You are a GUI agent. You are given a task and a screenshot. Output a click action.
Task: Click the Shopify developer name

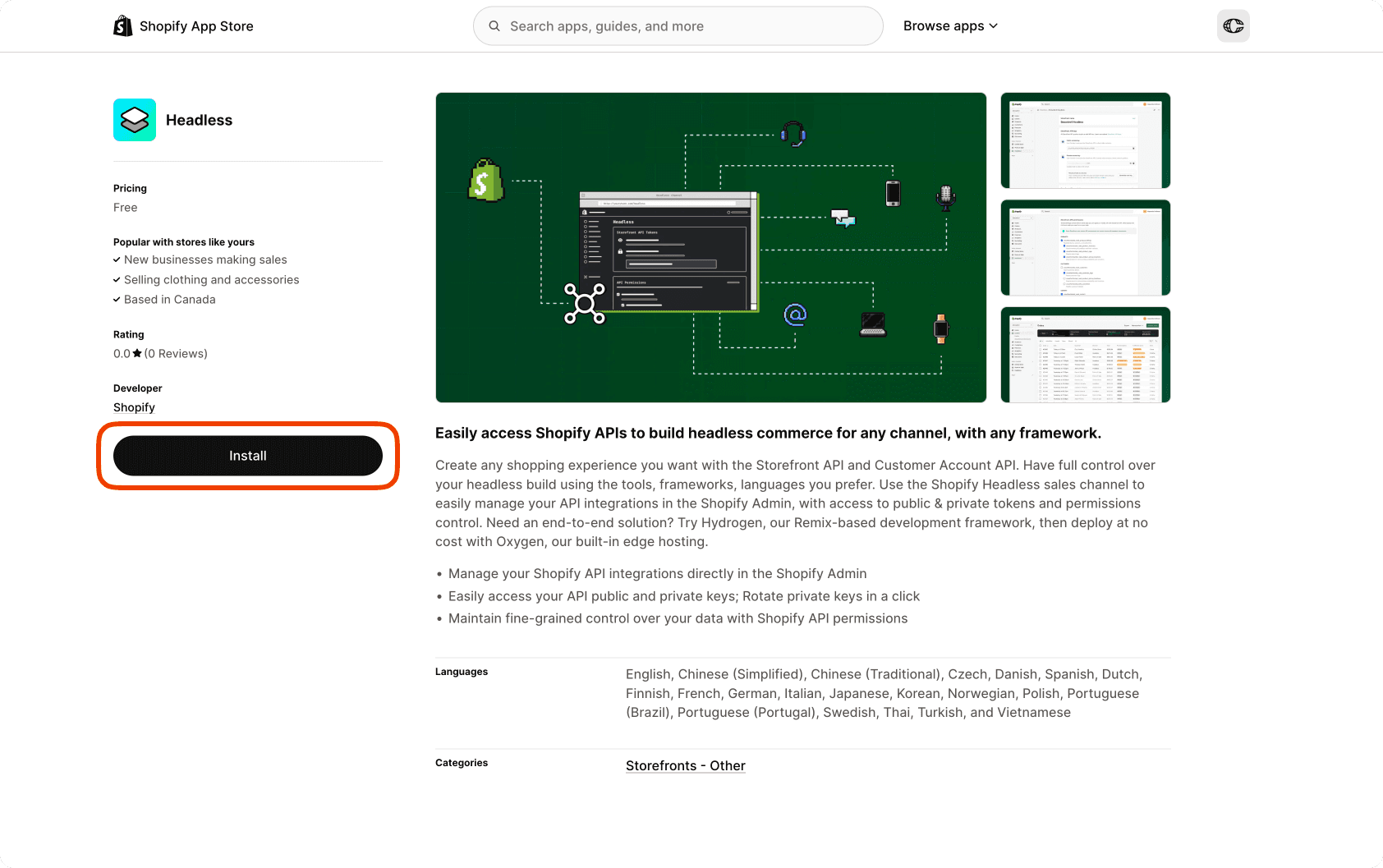[134, 407]
